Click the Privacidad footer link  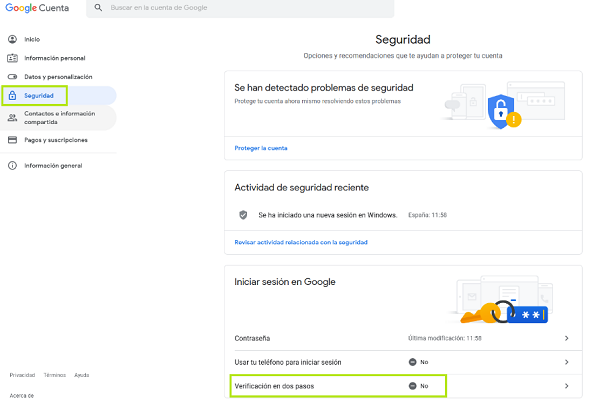22,375
